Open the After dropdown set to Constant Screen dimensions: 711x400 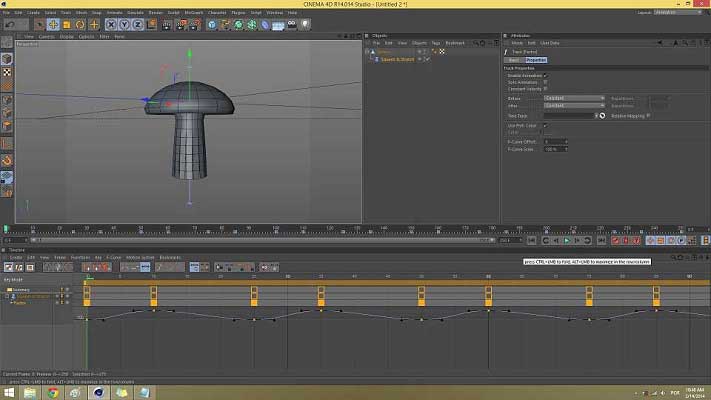(573, 105)
